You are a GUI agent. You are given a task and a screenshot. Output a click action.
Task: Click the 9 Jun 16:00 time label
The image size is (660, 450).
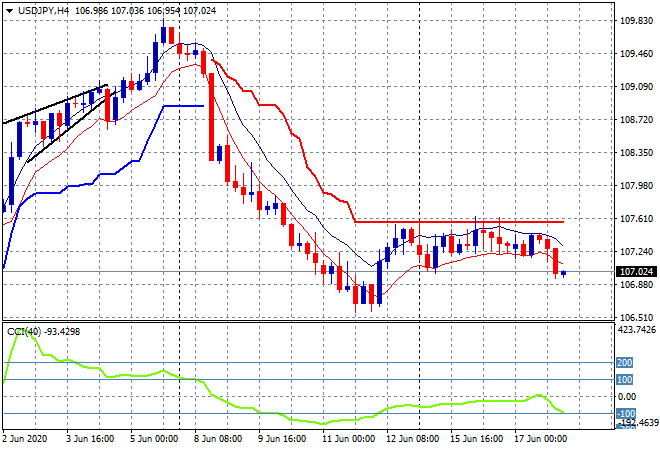coord(282,439)
